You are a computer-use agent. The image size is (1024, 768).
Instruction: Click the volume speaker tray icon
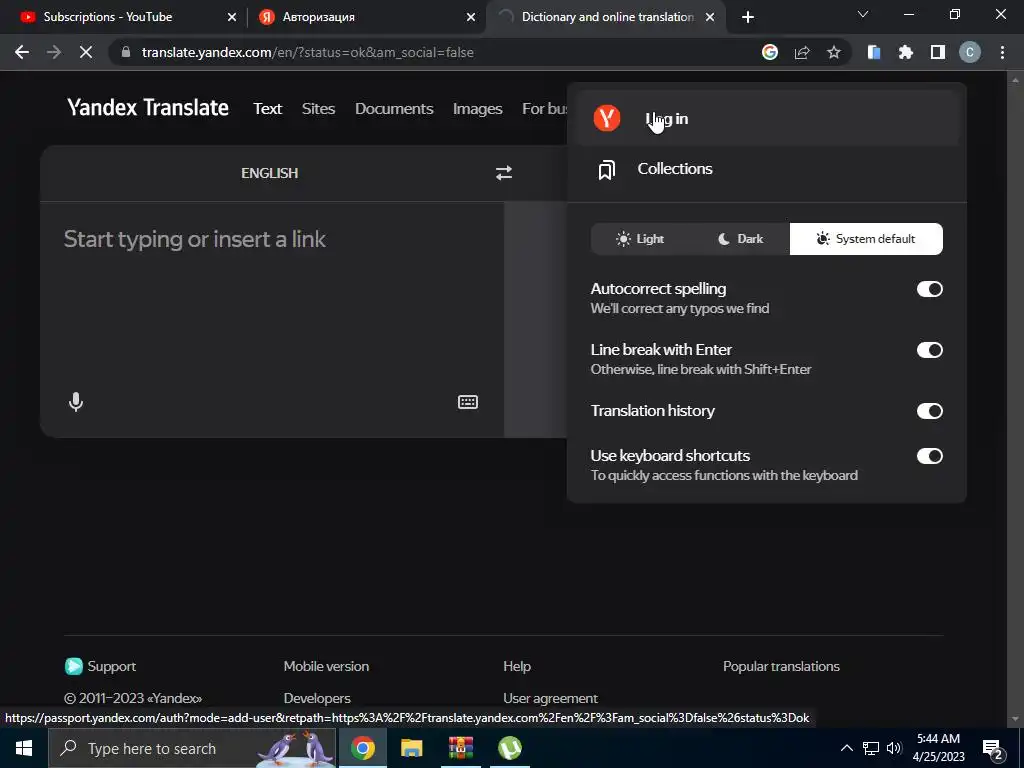pos(894,748)
